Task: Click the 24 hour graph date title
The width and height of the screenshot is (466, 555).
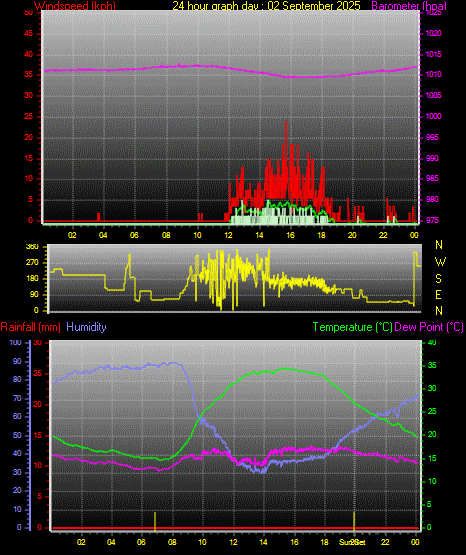Action: coord(266,5)
